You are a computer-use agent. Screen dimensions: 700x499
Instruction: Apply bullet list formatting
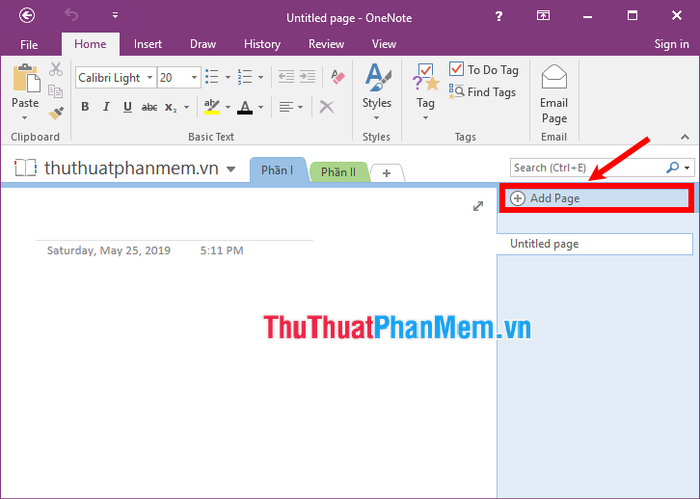click(212, 77)
